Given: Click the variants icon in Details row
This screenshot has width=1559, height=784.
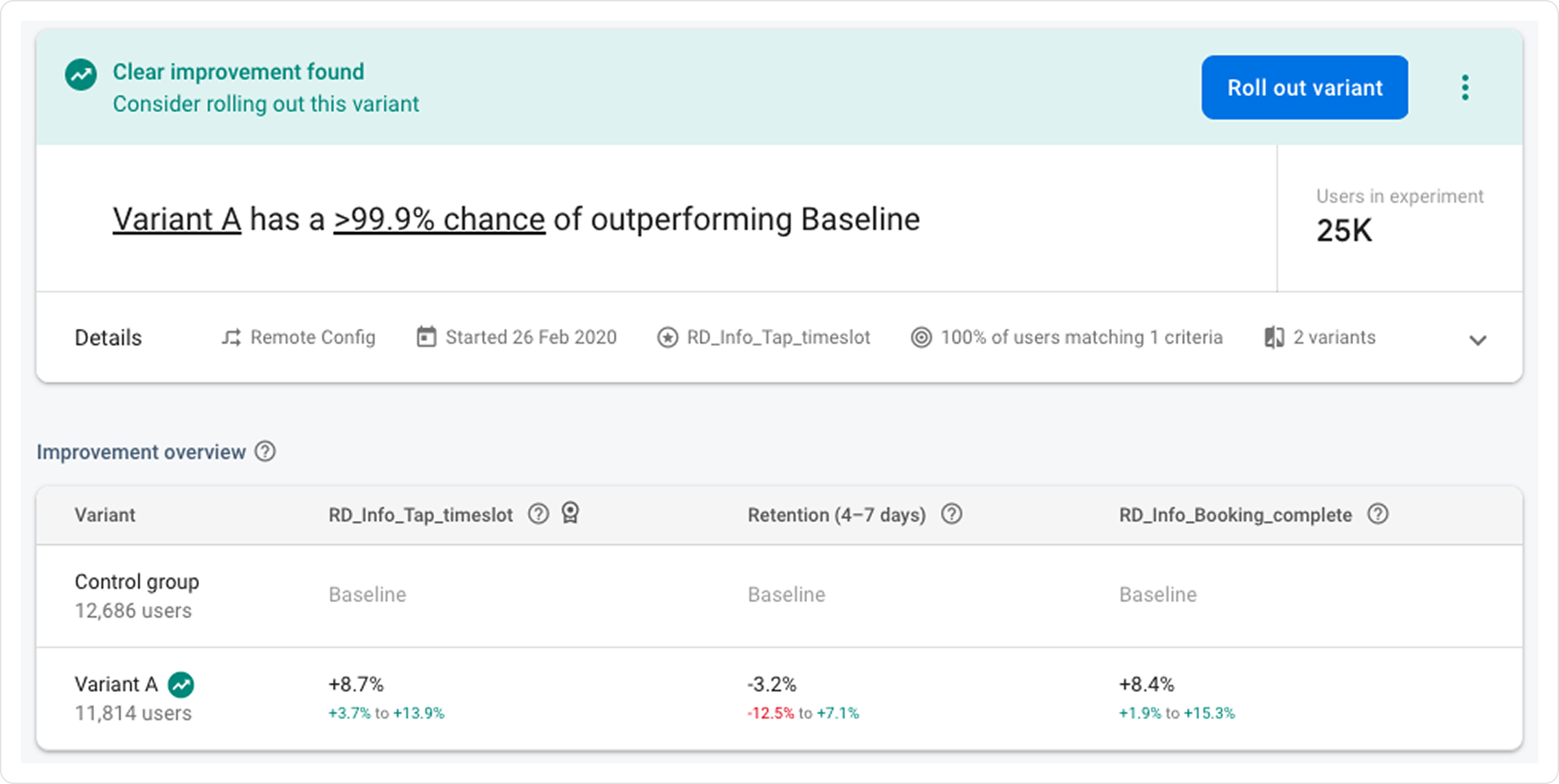Looking at the screenshot, I should tap(1274, 338).
